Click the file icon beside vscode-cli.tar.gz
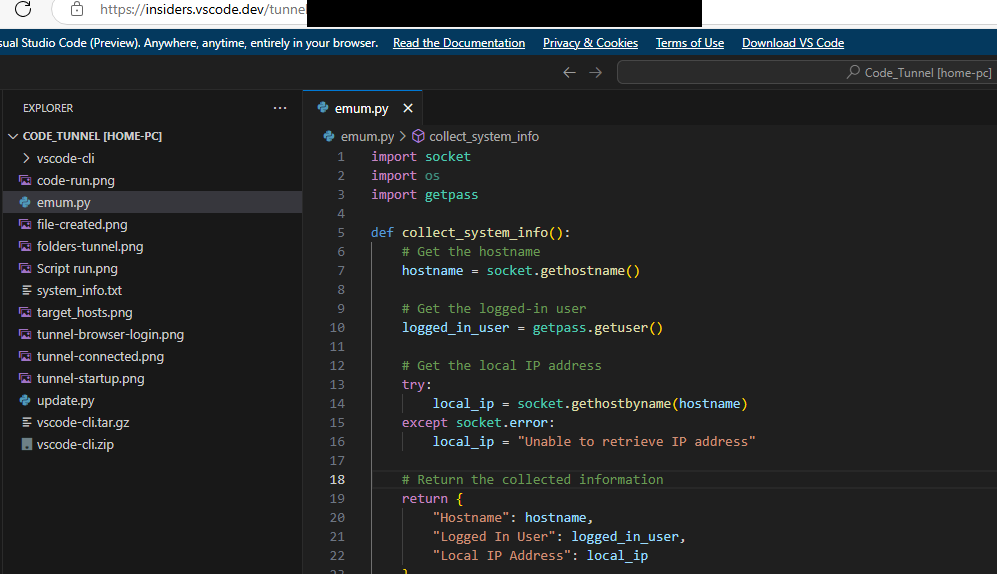 27,423
